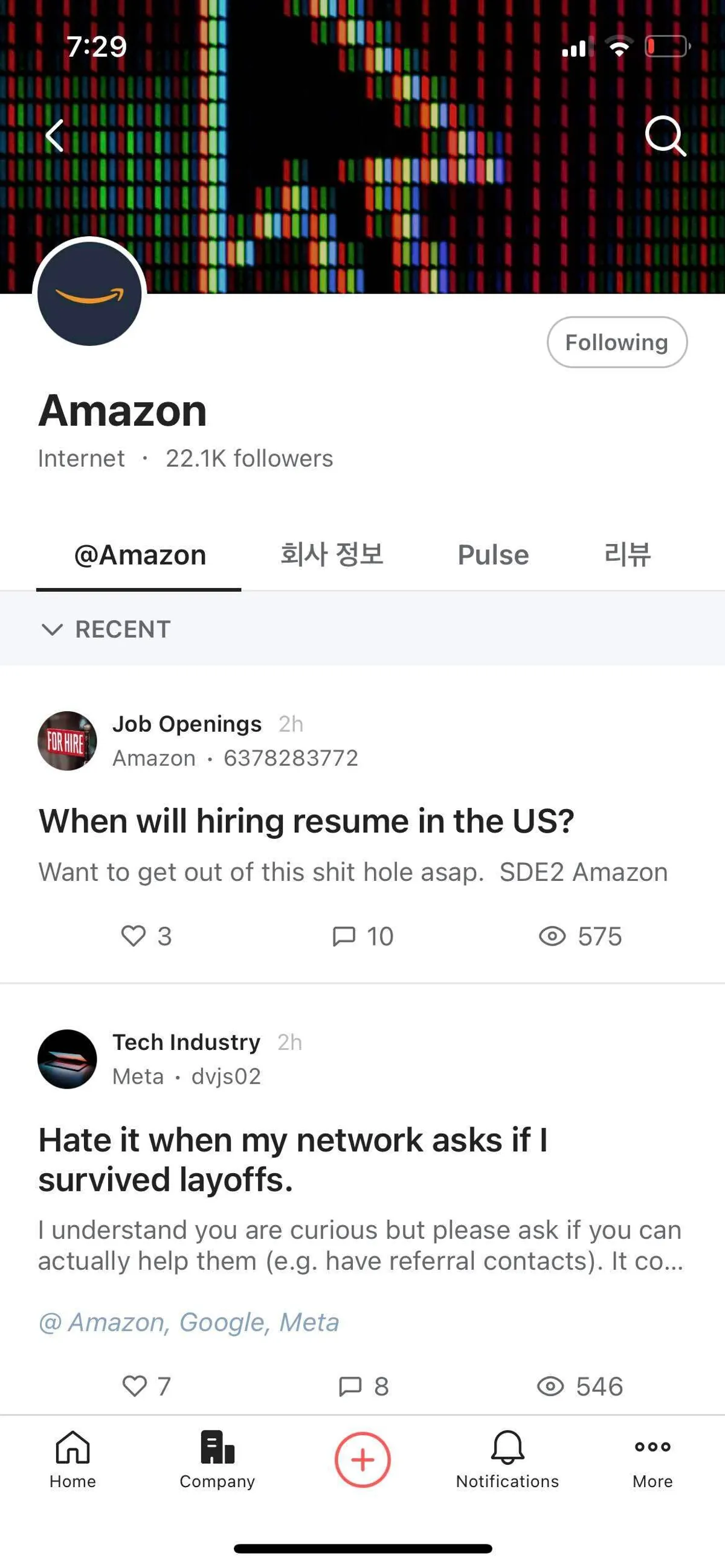The width and height of the screenshot is (725, 1568).
Task: Tap the Amazon logo avatar
Action: pos(89,293)
